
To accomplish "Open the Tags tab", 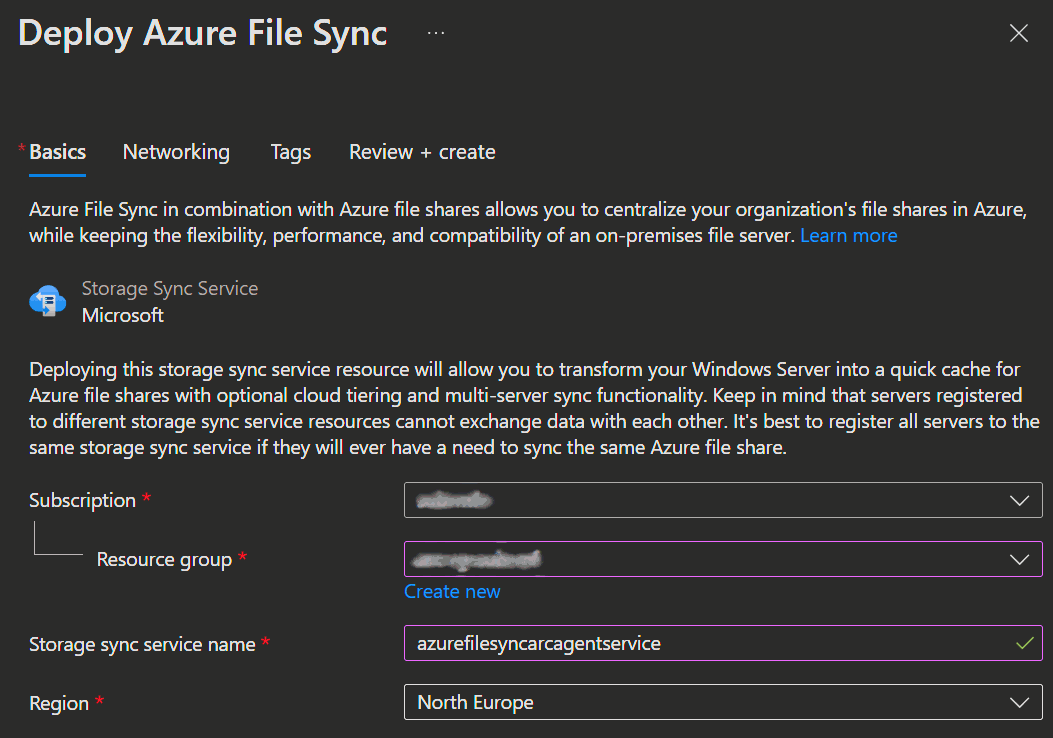I will pos(291,152).
